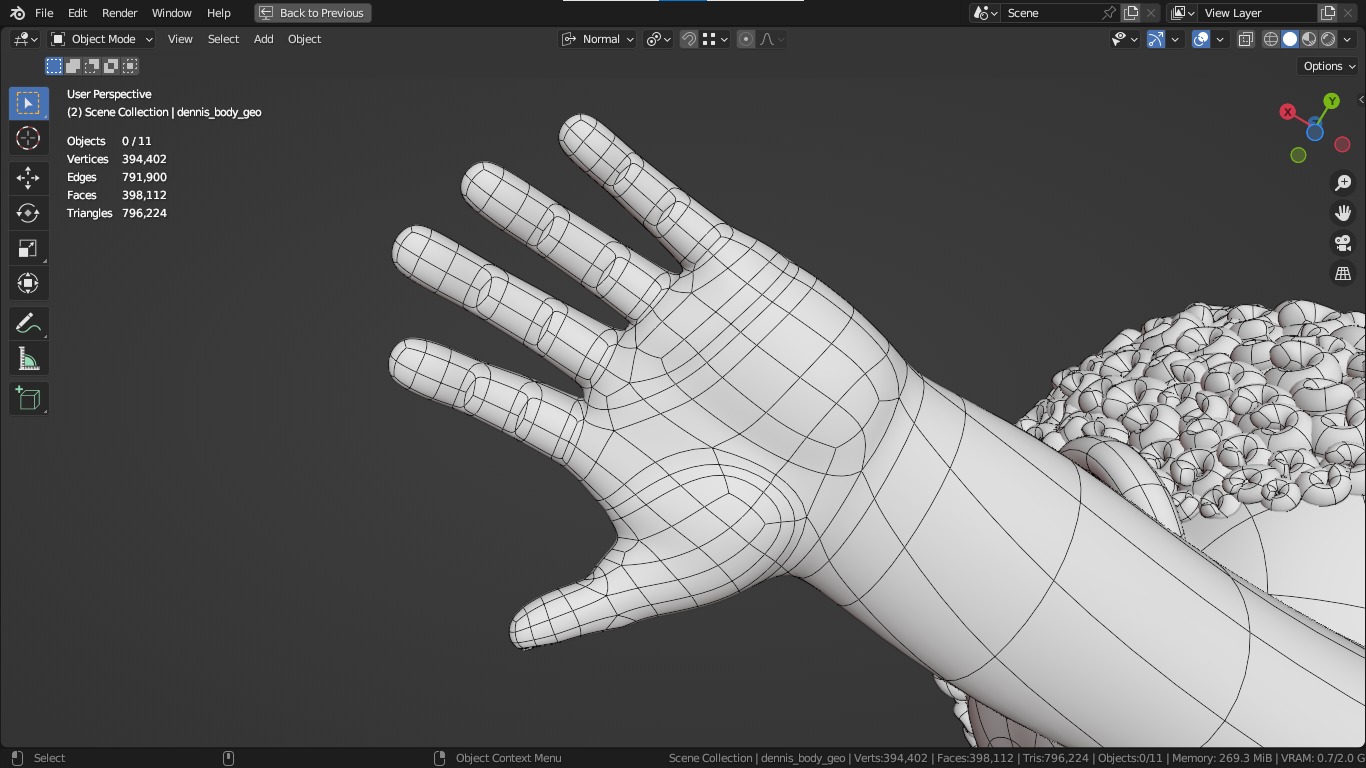Click the Blender logo menu

tap(17, 13)
